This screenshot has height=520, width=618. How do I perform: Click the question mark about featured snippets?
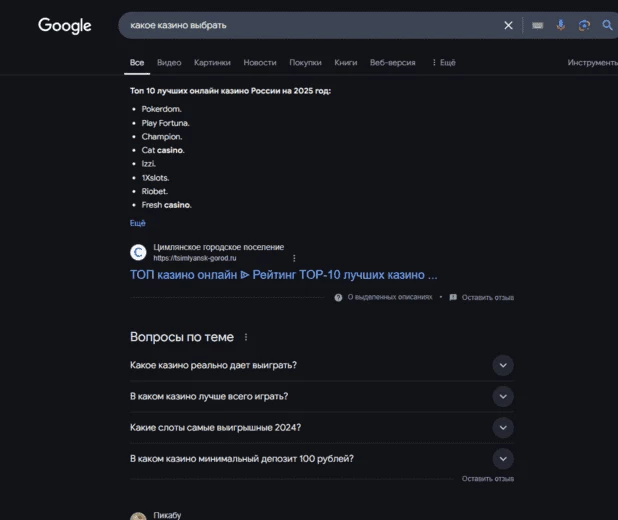338,297
